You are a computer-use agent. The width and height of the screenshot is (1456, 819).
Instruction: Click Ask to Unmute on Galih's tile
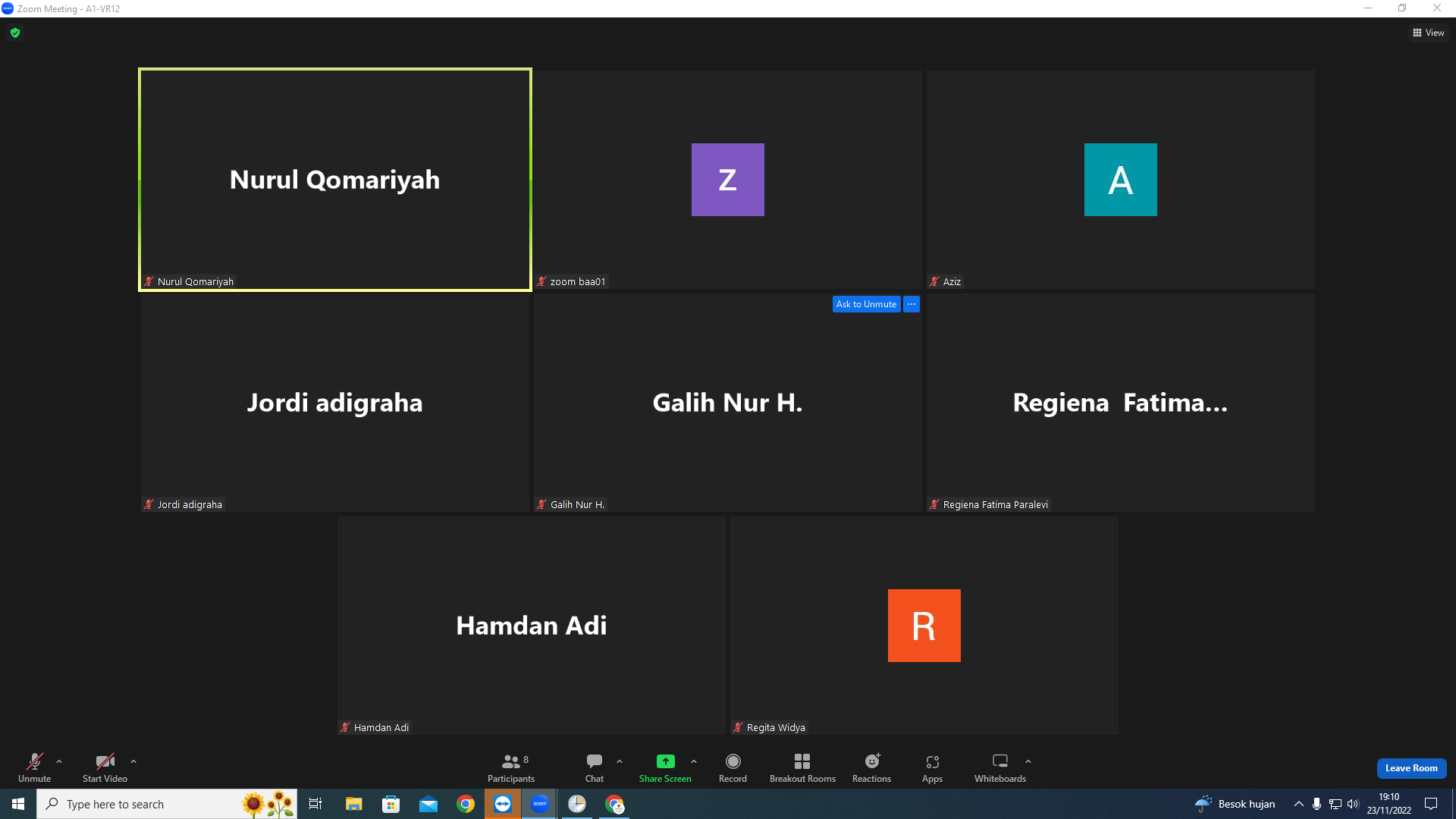coord(866,304)
